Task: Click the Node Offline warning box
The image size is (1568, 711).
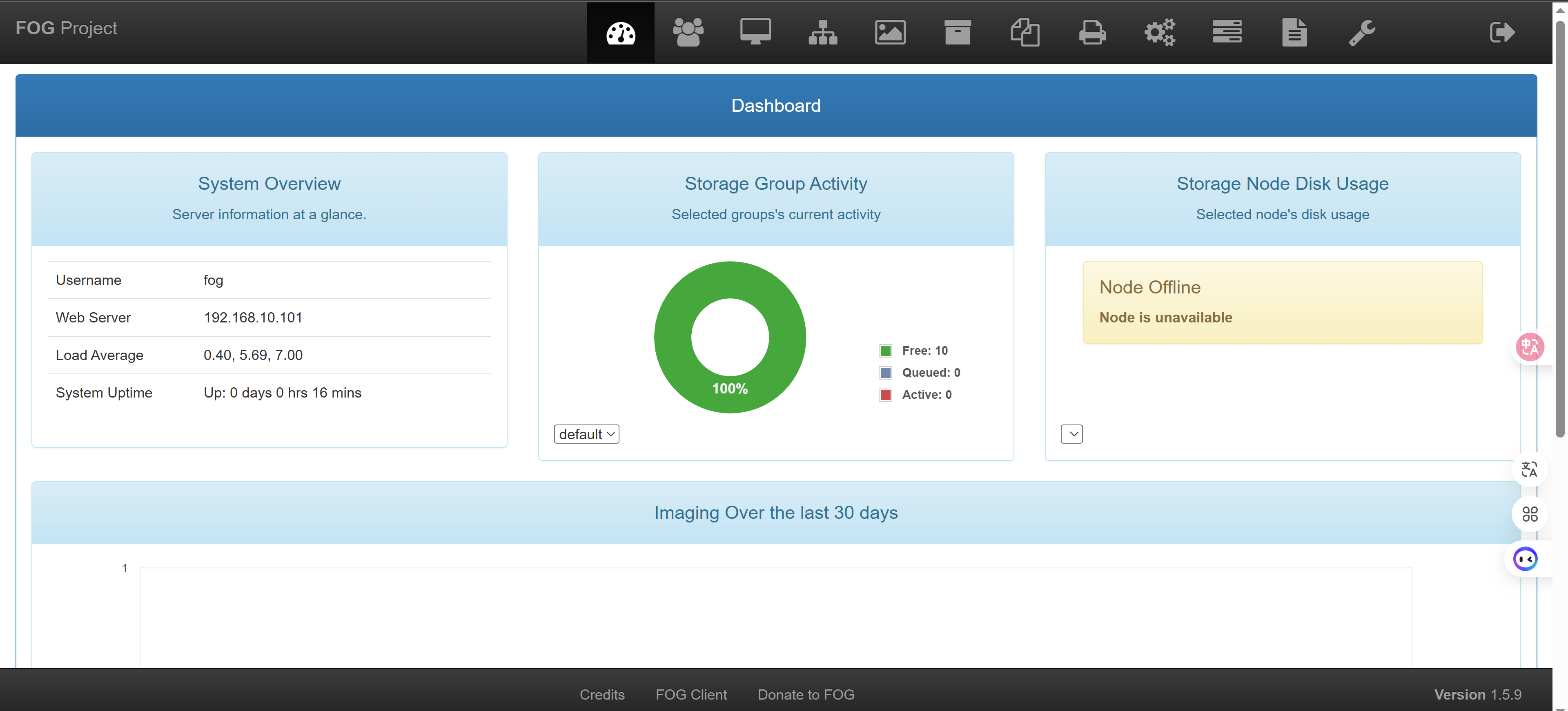Action: click(1283, 302)
